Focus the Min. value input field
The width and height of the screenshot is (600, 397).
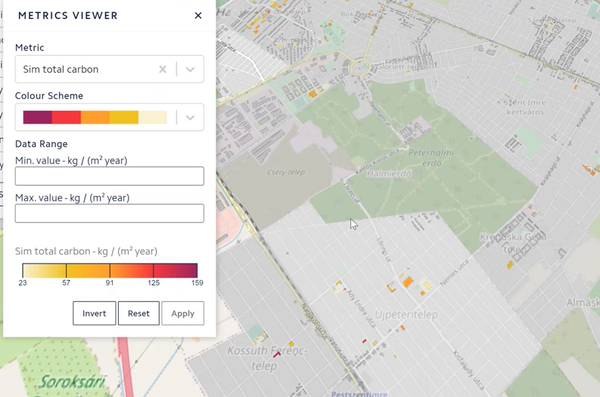109,176
